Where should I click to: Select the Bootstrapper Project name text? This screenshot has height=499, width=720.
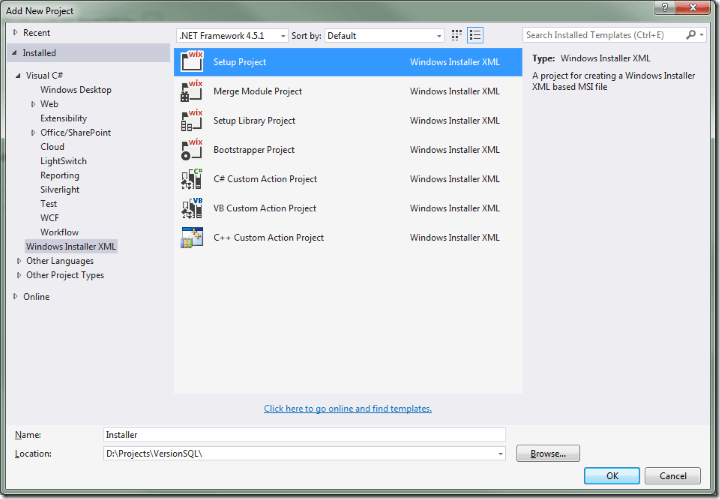[254, 150]
